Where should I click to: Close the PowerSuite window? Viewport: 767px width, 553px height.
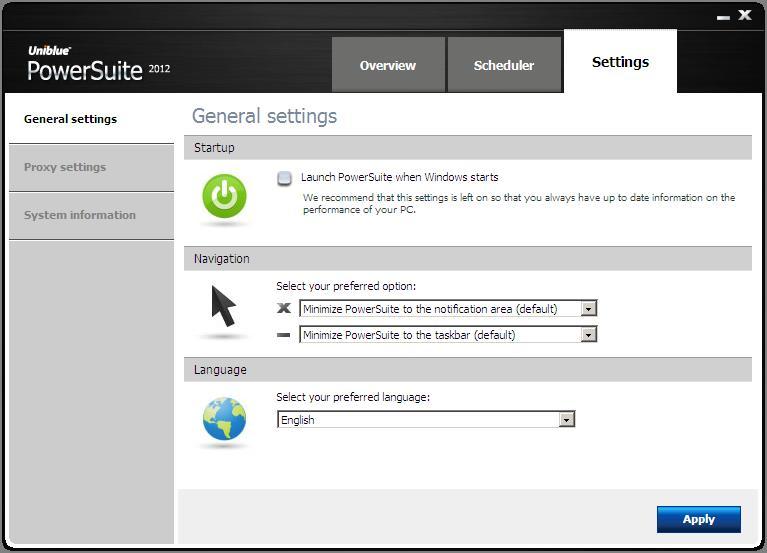pos(745,15)
